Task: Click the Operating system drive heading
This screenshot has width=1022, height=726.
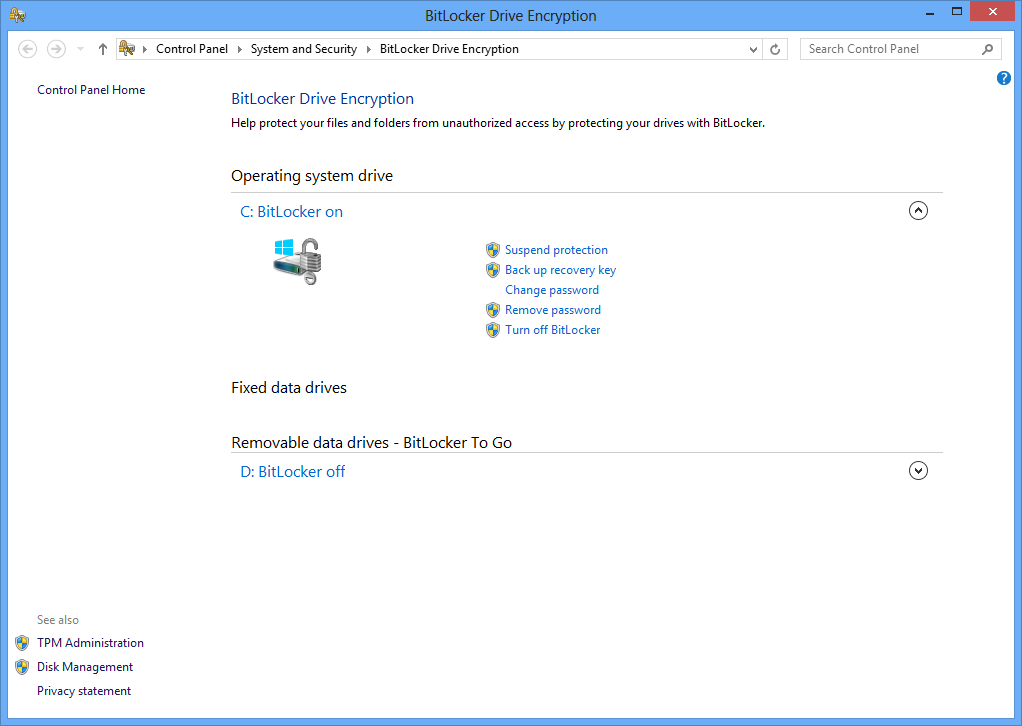Action: coord(312,176)
